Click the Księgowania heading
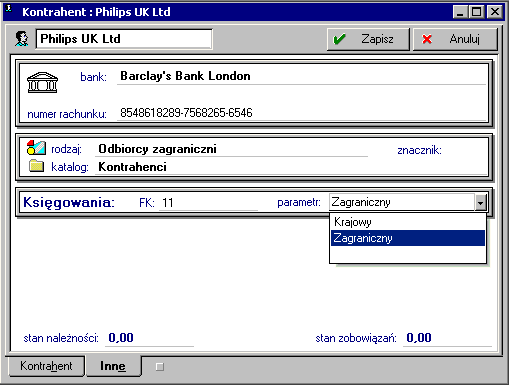 [x=69, y=202]
